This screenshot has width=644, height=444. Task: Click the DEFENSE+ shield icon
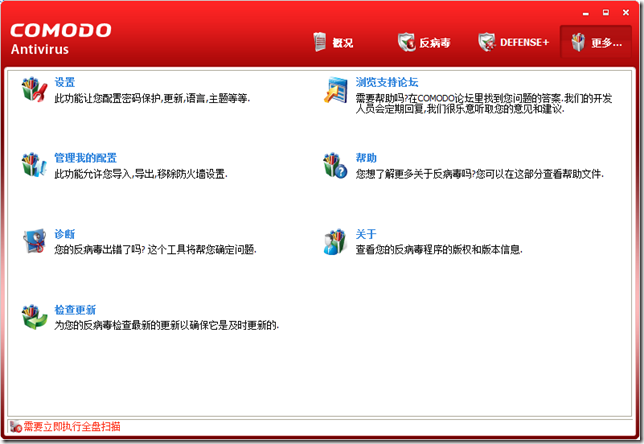click(487, 42)
